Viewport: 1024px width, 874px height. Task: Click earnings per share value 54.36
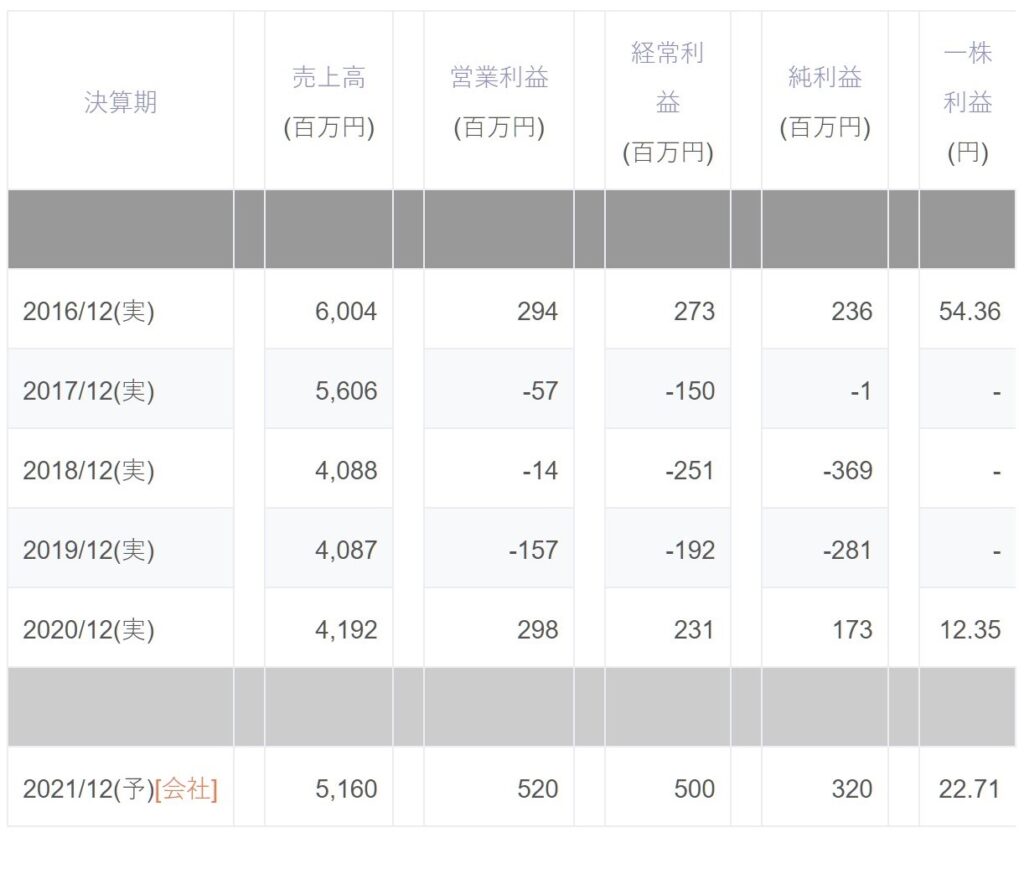click(970, 311)
